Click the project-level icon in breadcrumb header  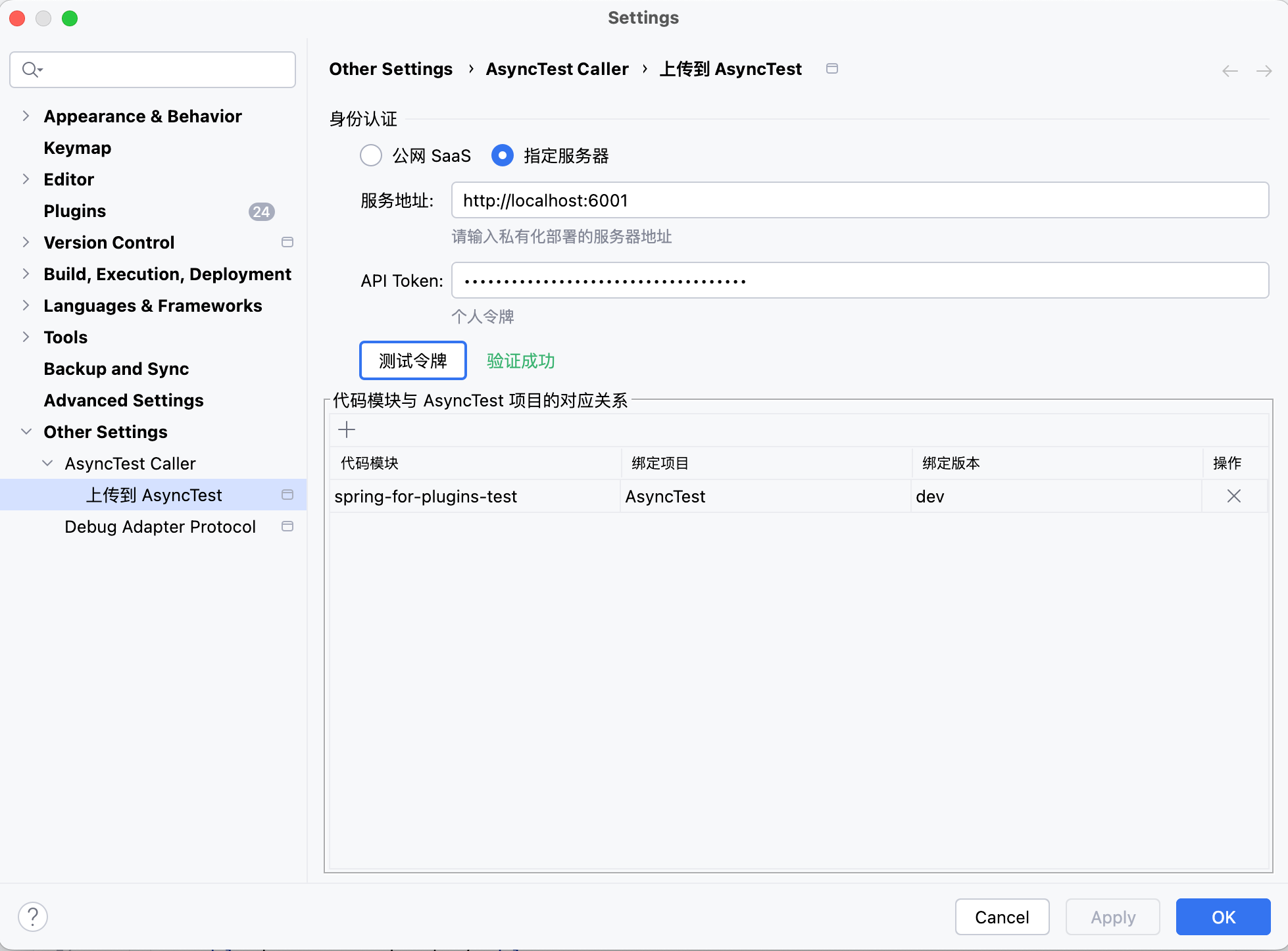pos(832,69)
